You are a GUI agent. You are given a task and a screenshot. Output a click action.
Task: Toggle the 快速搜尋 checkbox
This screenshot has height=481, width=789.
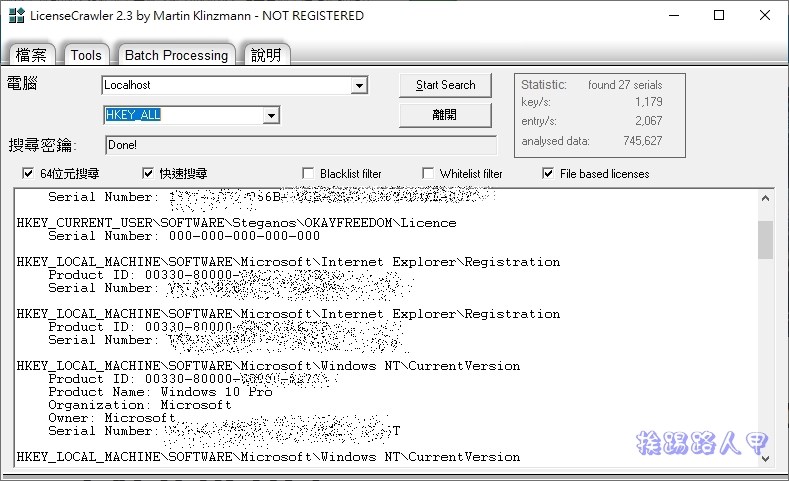pos(148,174)
